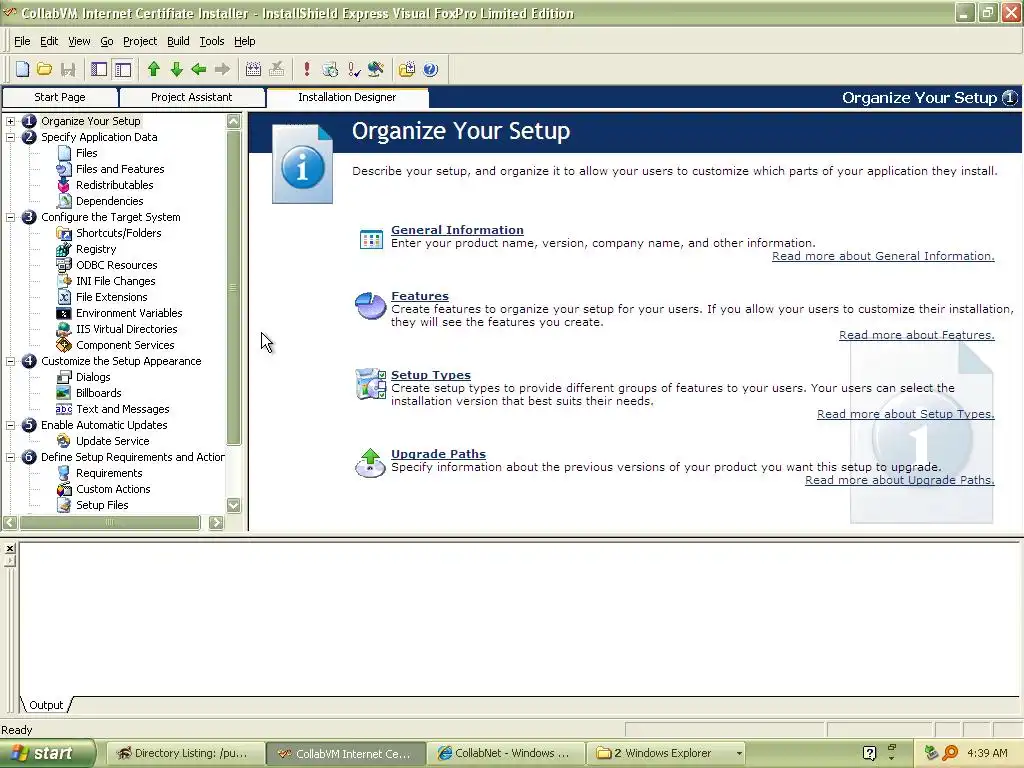Open the Project menu
The width and height of the screenshot is (1024, 768).
140,41
